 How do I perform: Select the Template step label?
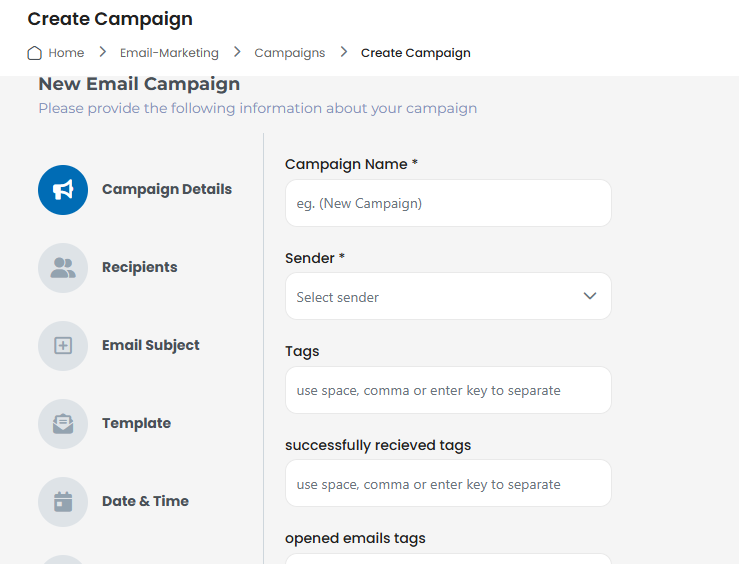[136, 423]
